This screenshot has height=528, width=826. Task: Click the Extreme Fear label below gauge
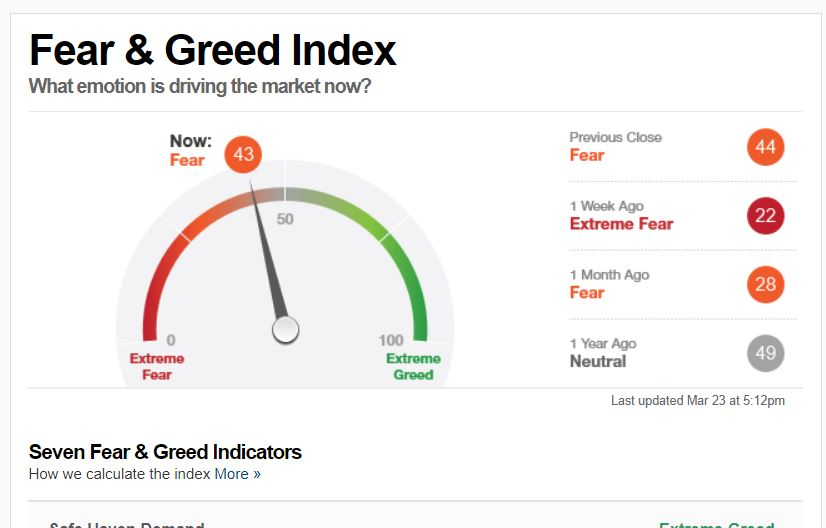click(157, 367)
